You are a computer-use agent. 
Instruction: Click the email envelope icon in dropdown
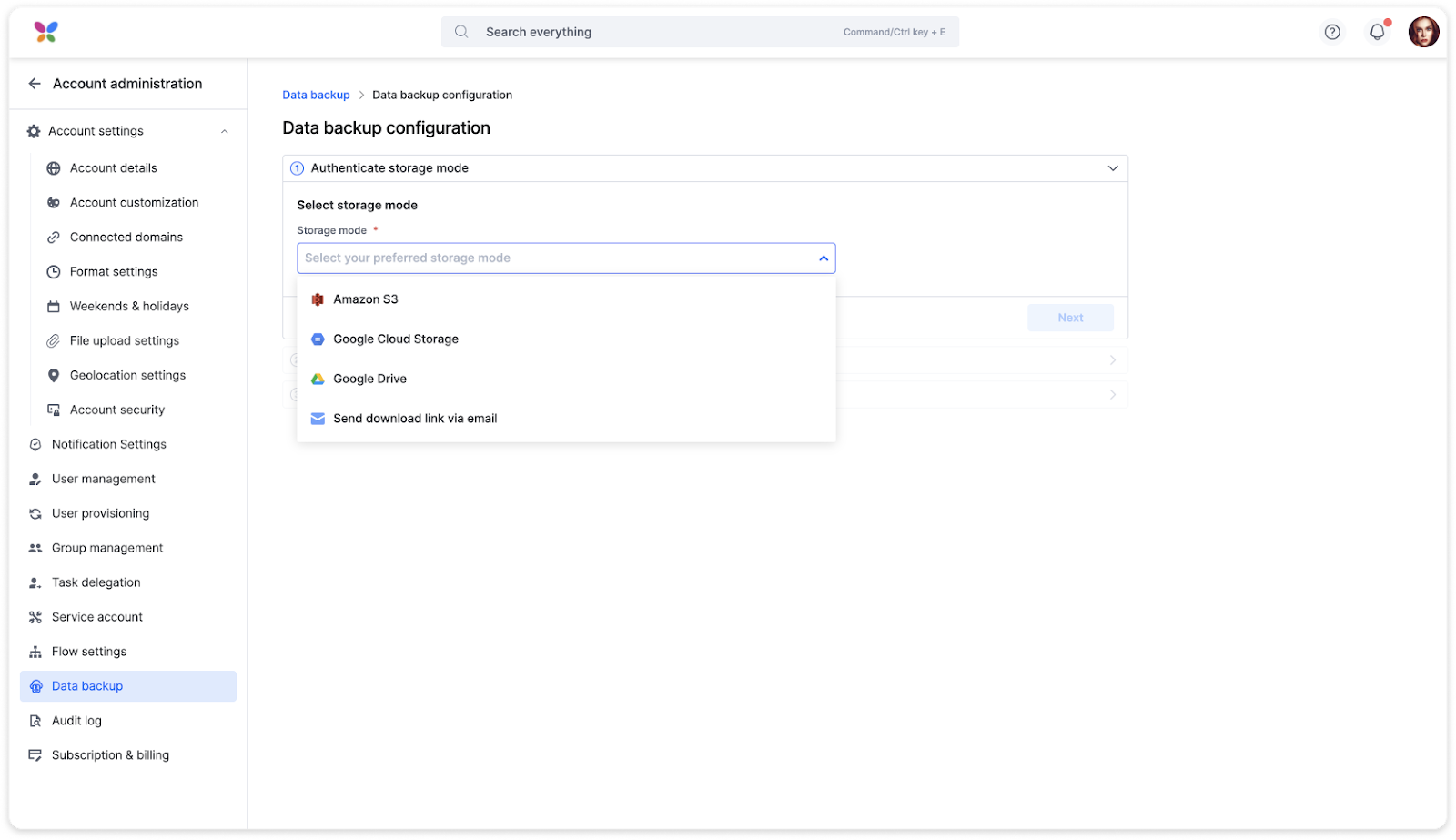coord(318,419)
